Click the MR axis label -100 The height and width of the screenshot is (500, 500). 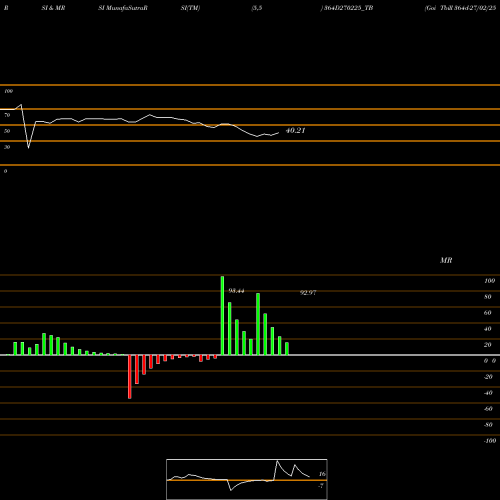click(x=490, y=441)
